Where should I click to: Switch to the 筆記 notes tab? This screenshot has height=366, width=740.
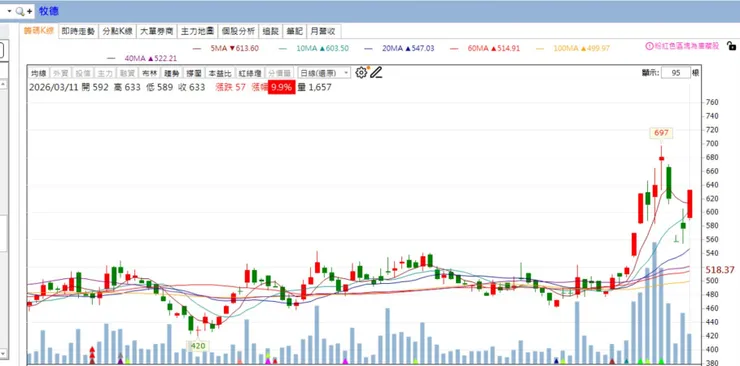coord(294,32)
